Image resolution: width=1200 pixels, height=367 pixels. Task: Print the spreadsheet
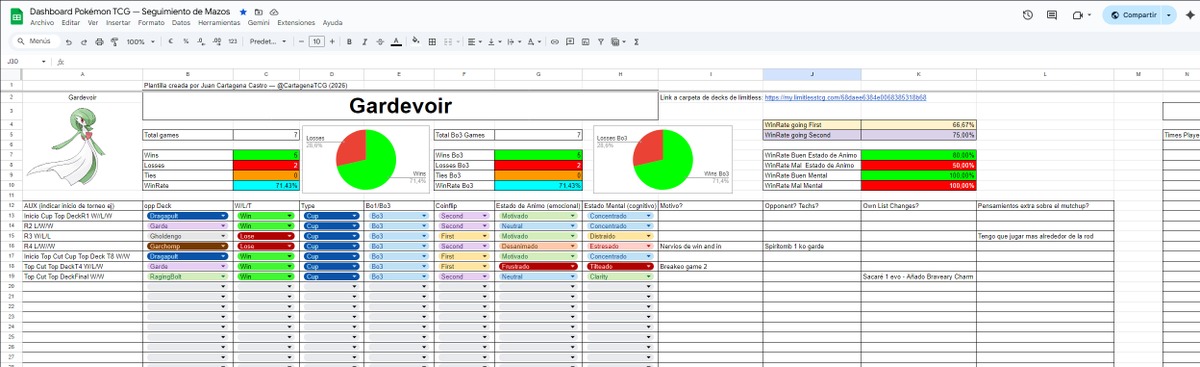pyautogui.click(x=98, y=42)
